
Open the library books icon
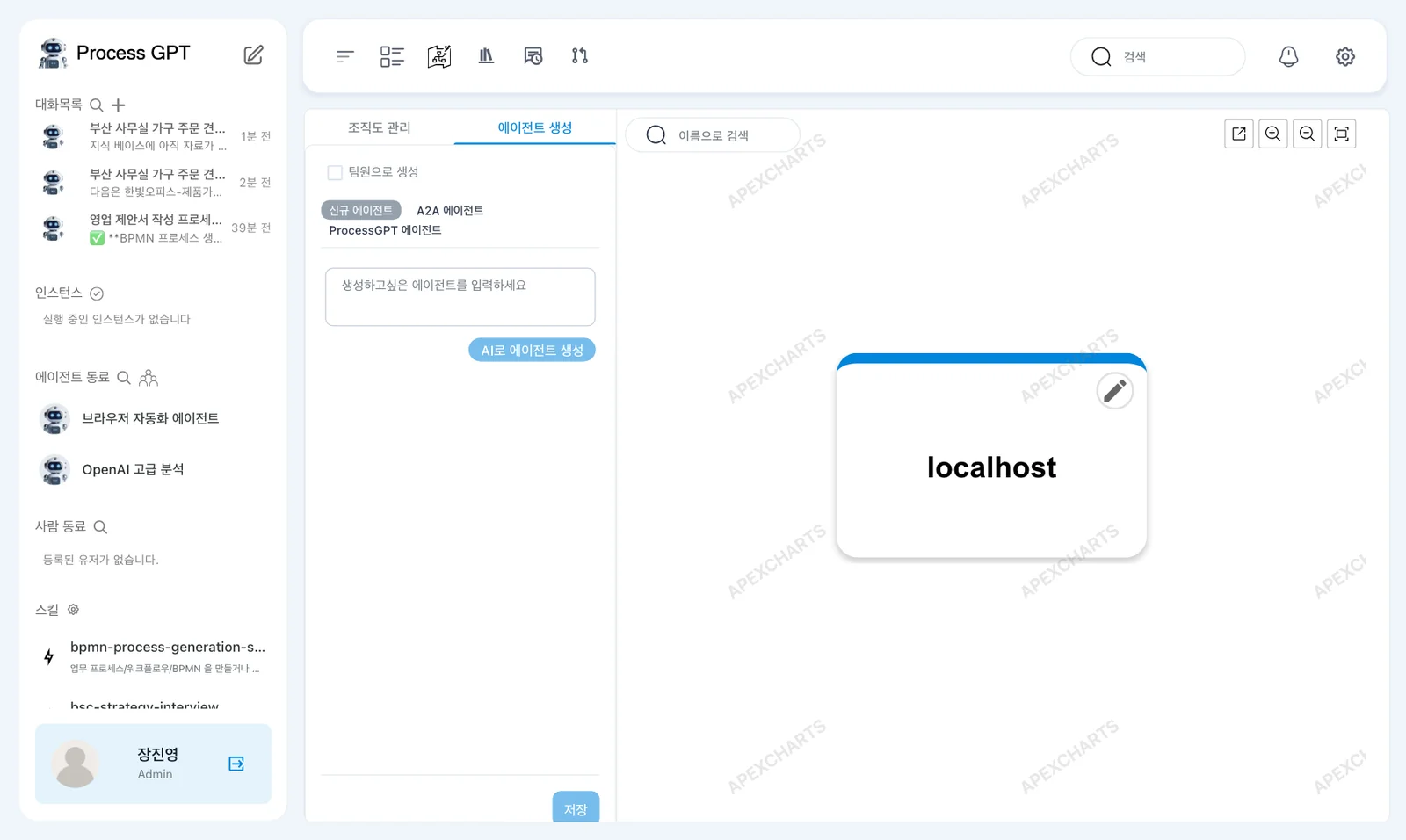pos(486,56)
